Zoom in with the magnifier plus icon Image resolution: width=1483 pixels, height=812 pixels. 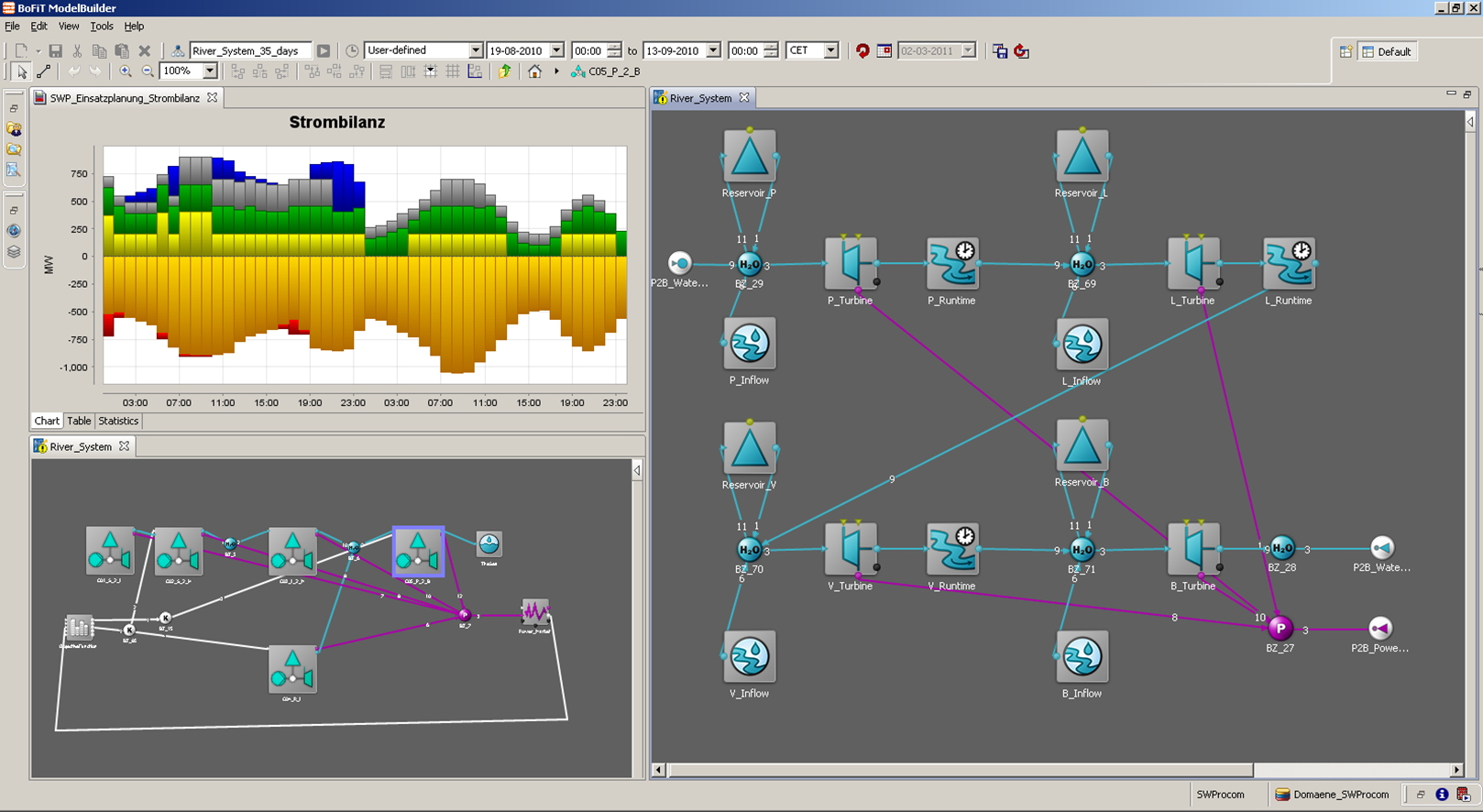pos(126,71)
